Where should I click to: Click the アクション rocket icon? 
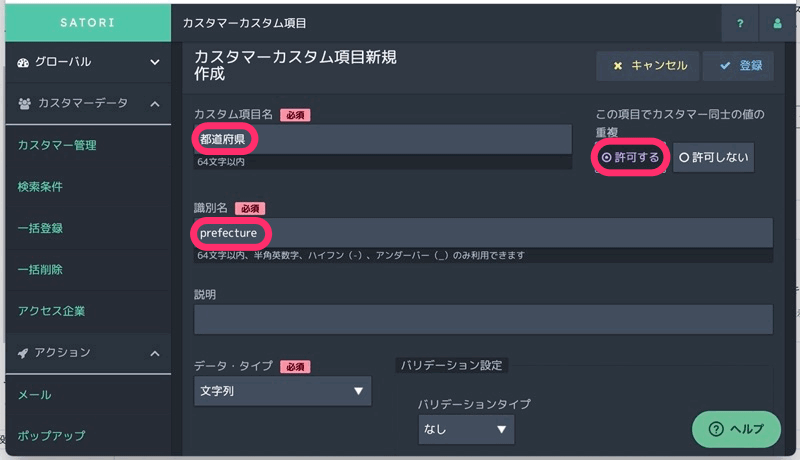(x=23, y=353)
